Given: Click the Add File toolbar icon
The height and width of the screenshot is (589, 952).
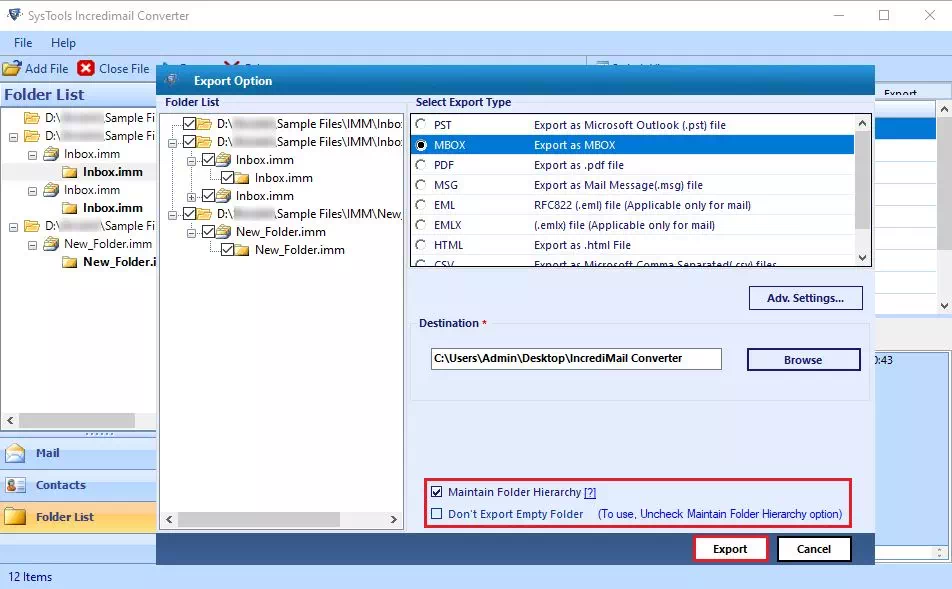Looking at the screenshot, I should 12,68.
